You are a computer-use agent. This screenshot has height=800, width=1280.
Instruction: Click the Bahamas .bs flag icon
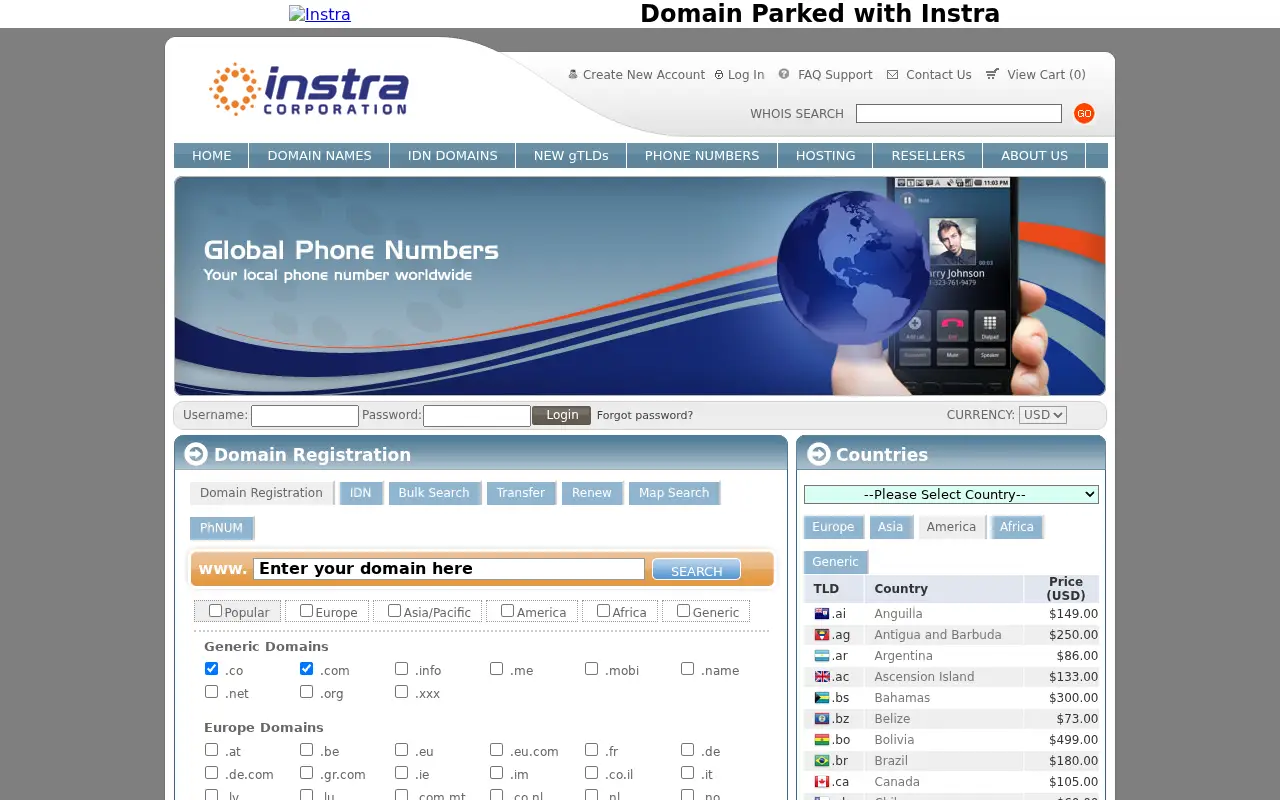822,698
